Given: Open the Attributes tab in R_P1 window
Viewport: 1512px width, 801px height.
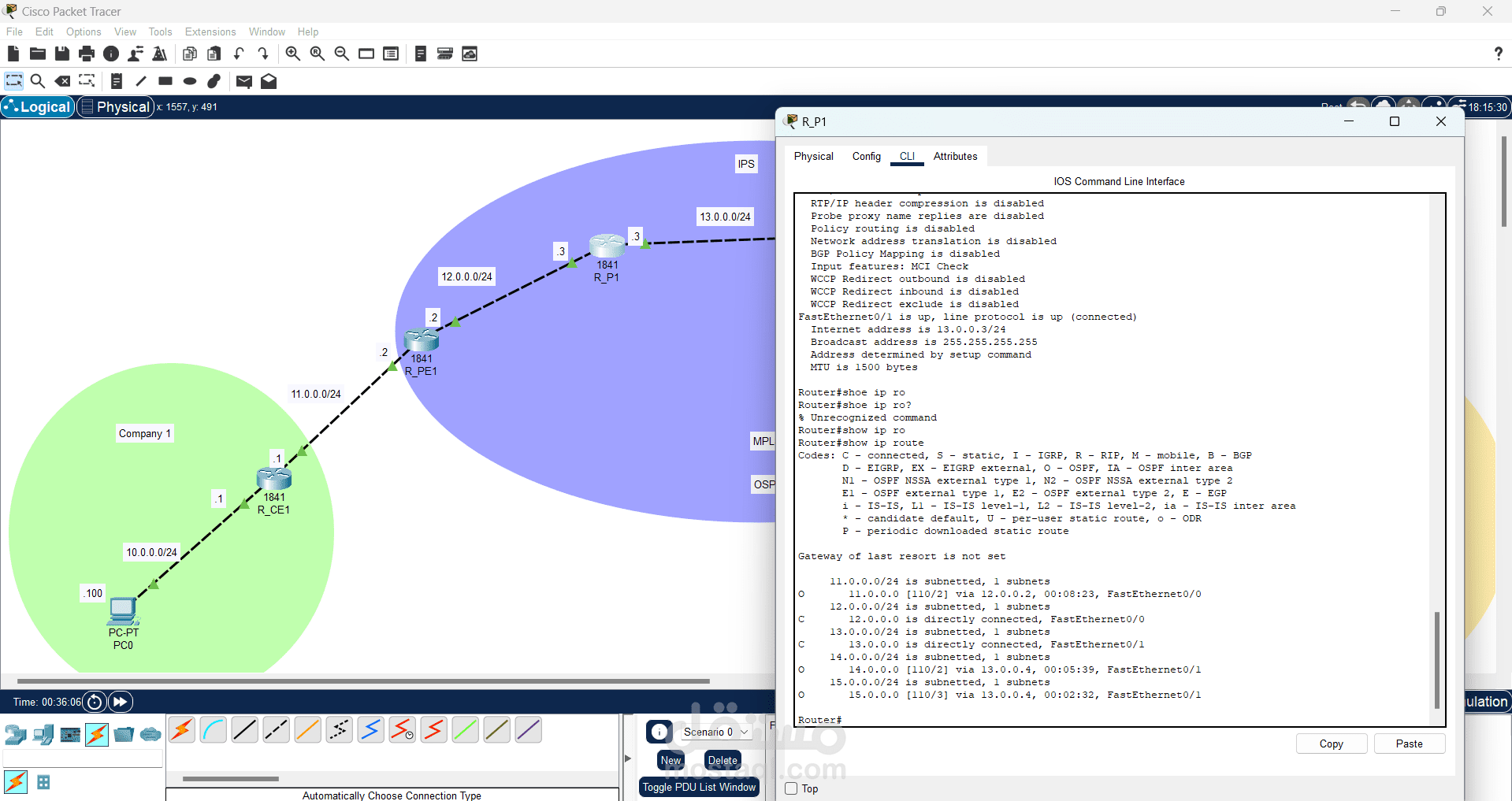Looking at the screenshot, I should click(x=956, y=156).
